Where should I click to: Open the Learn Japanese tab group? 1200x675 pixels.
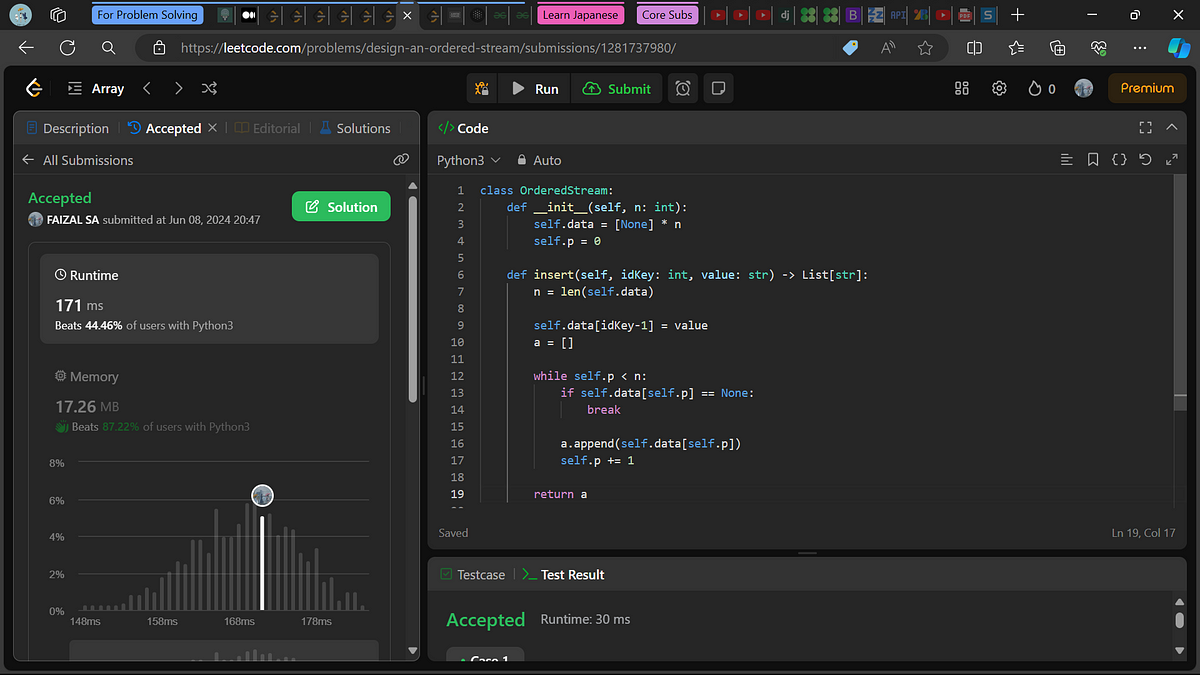point(581,15)
